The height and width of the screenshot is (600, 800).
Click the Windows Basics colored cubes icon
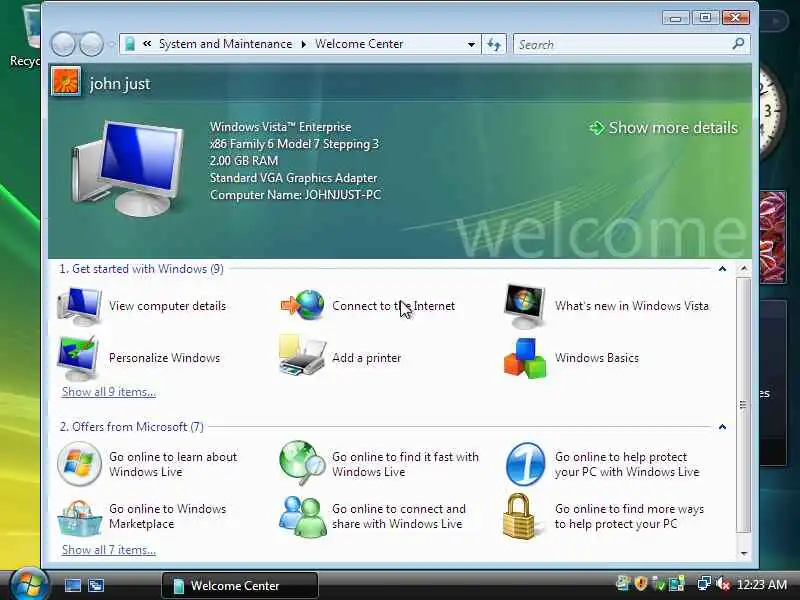[525, 358]
